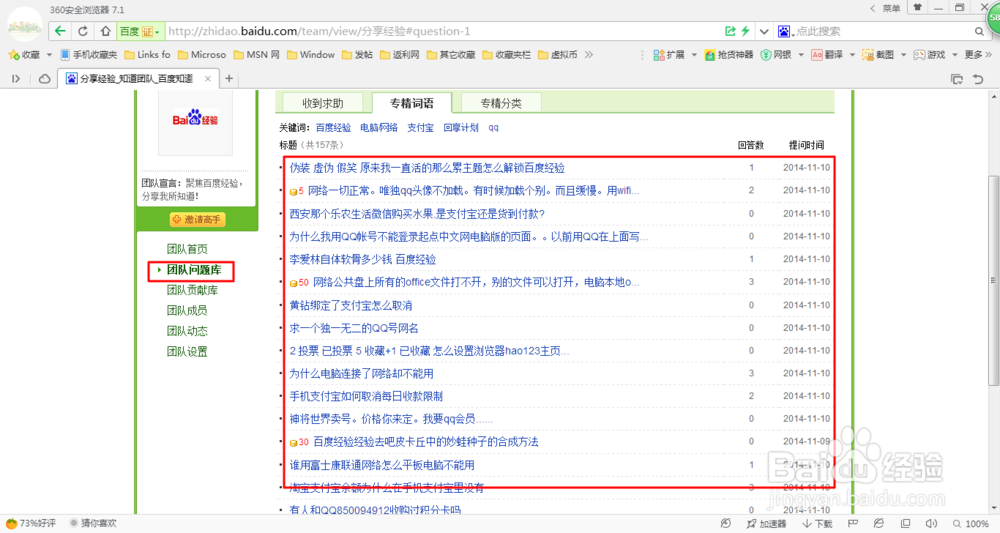
Task: Expand the 收藏 favorites dropdown arrow
Action: click(x=49, y=55)
